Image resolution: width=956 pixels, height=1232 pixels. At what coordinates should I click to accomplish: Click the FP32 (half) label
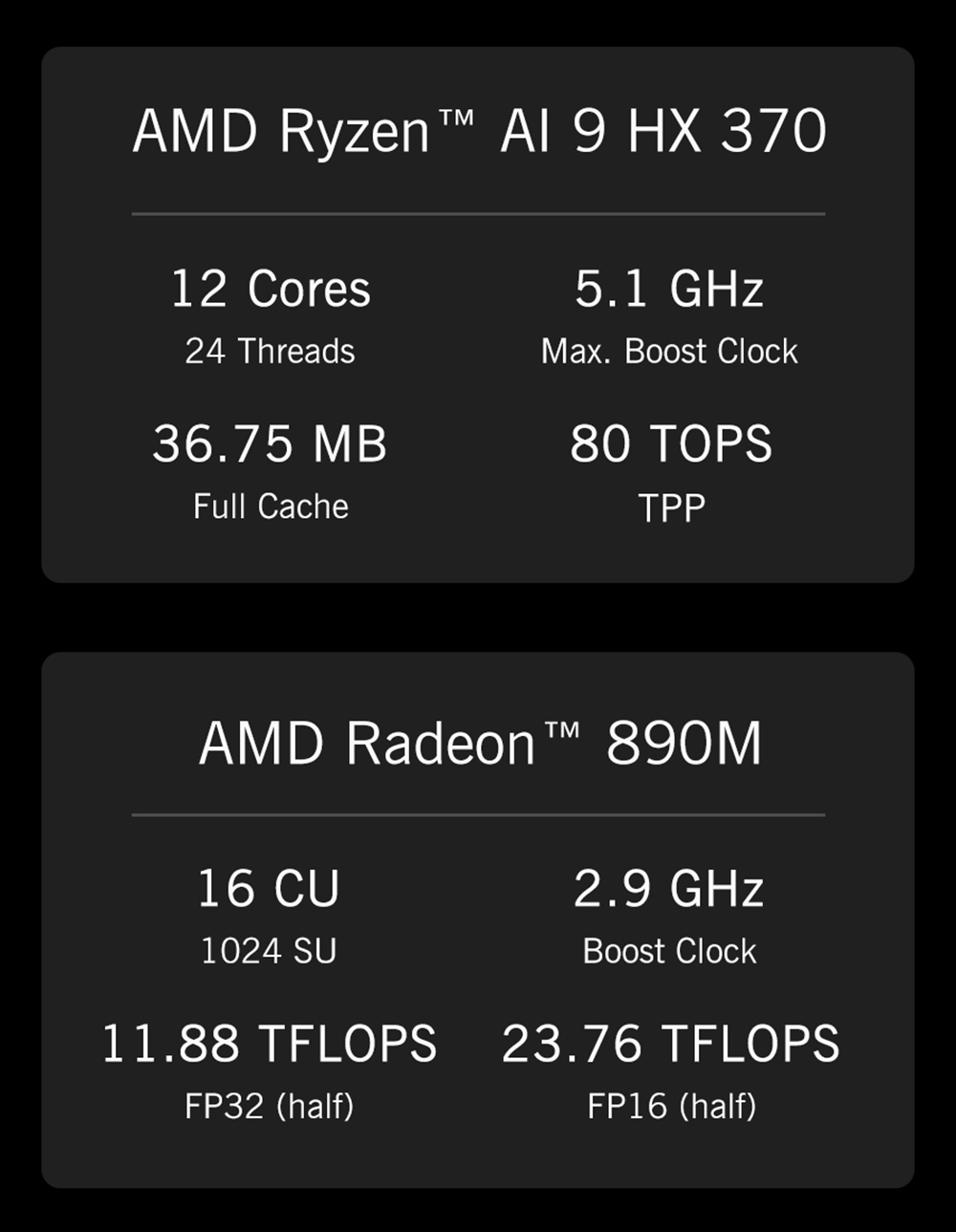[x=270, y=1107]
